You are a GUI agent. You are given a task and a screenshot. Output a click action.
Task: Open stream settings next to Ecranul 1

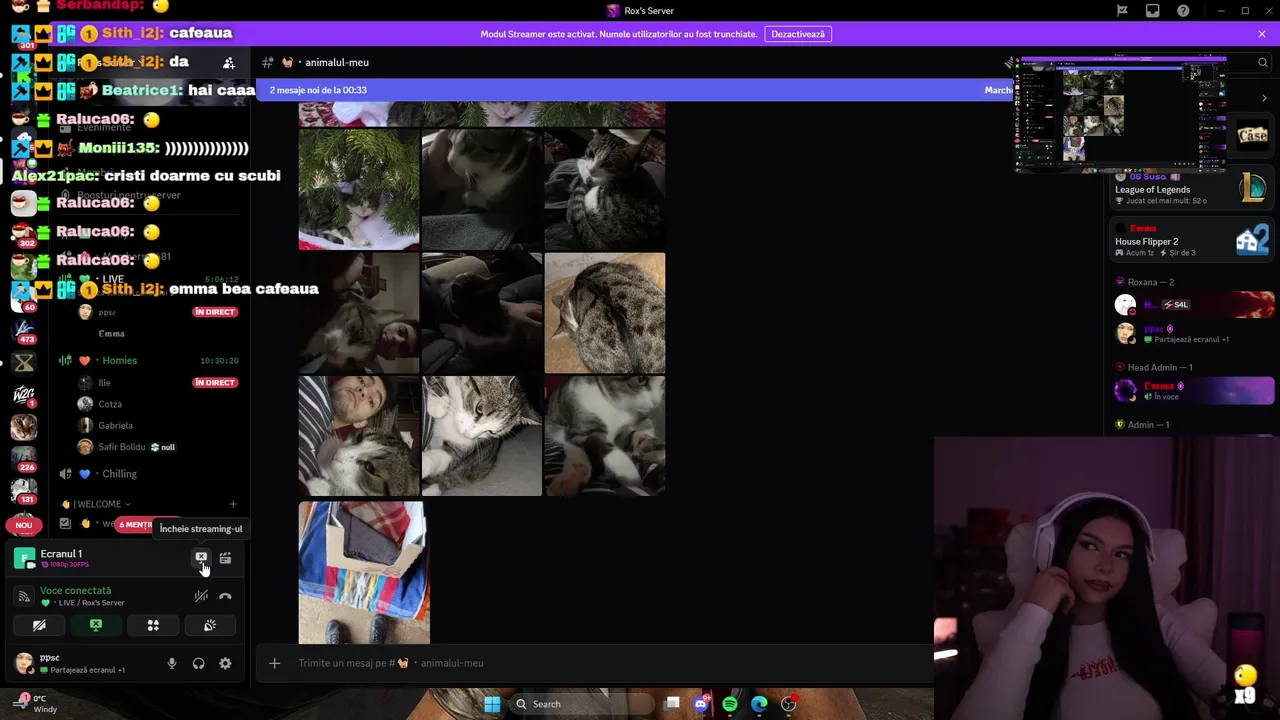[225, 558]
